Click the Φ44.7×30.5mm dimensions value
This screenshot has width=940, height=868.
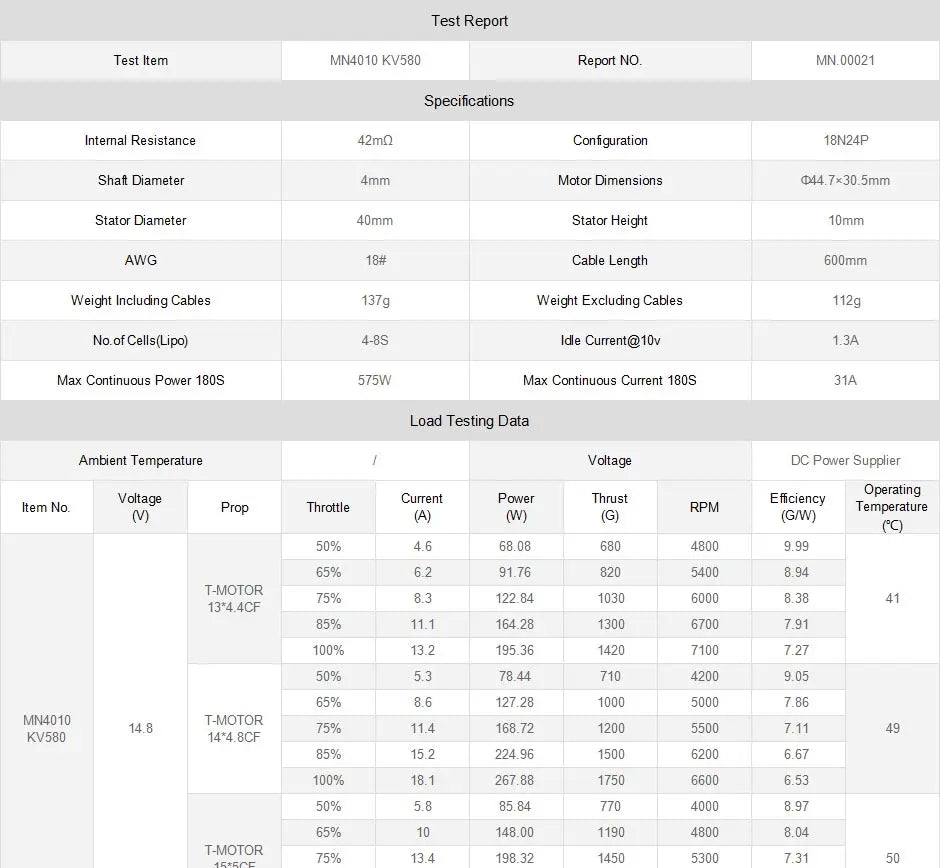click(845, 180)
